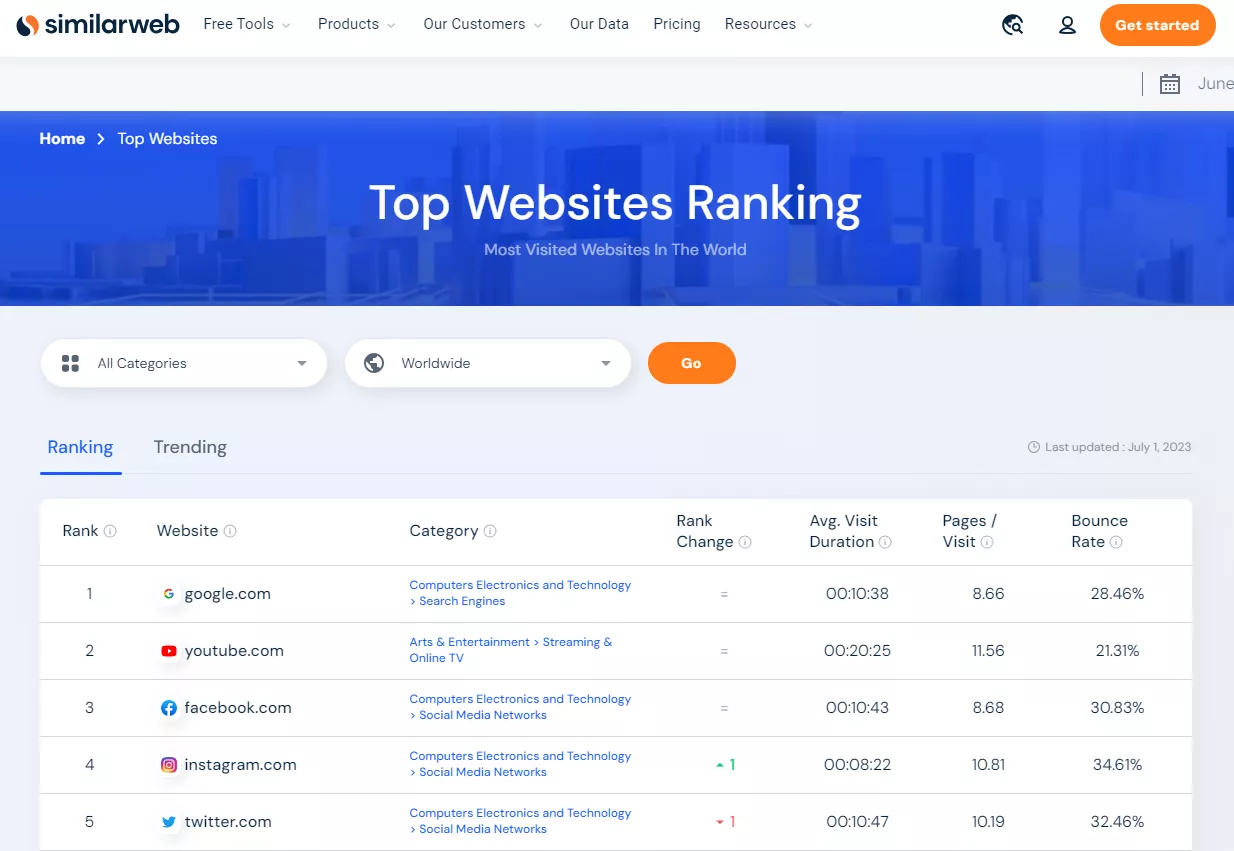Click the calendar date icon

point(1170,84)
